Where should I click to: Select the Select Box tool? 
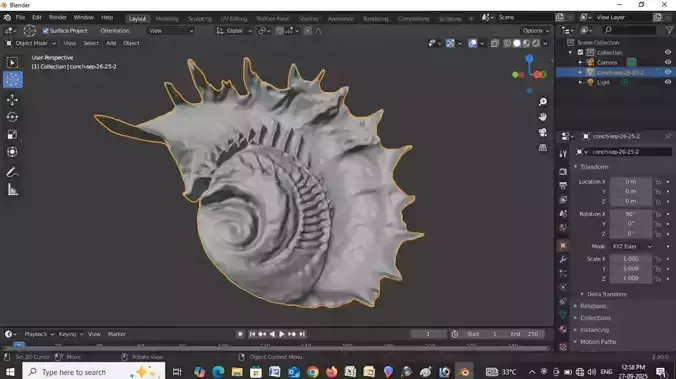pyautogui.click(x=12, y=63)
